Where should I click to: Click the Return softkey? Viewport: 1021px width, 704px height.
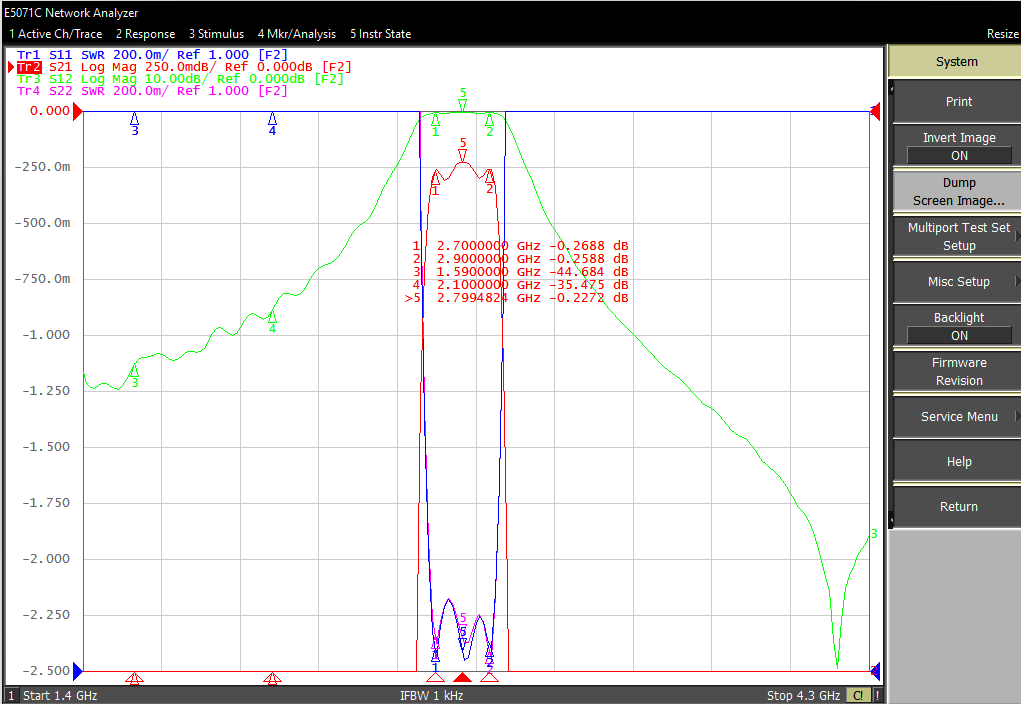958,506
